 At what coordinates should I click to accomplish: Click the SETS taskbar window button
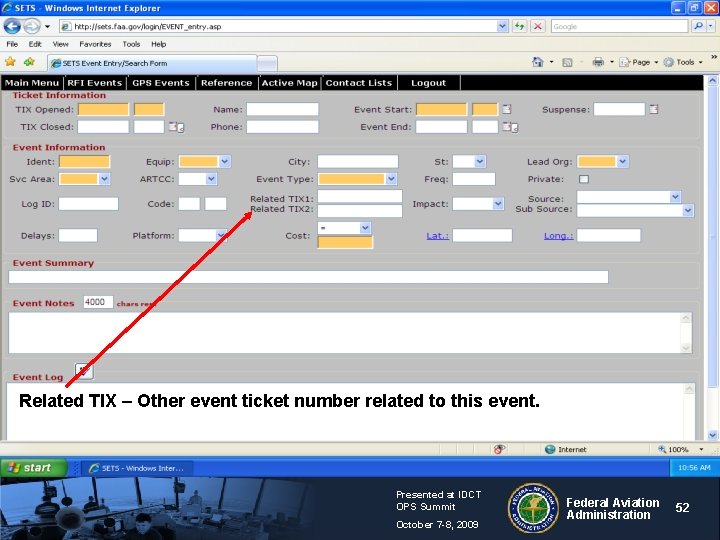tap(137, 468)
